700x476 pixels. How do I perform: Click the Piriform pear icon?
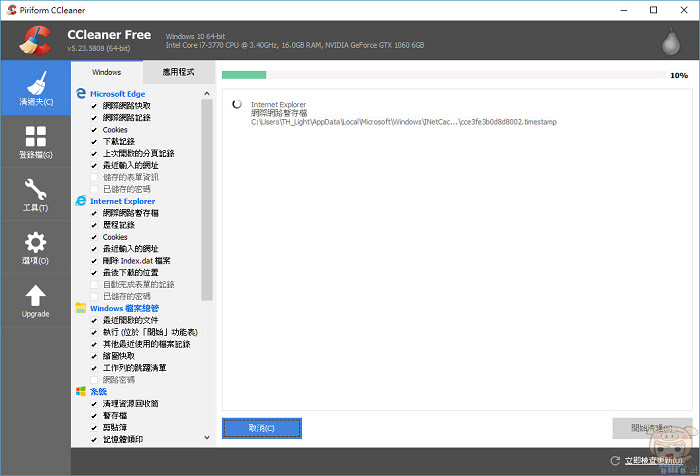[671, 42]
